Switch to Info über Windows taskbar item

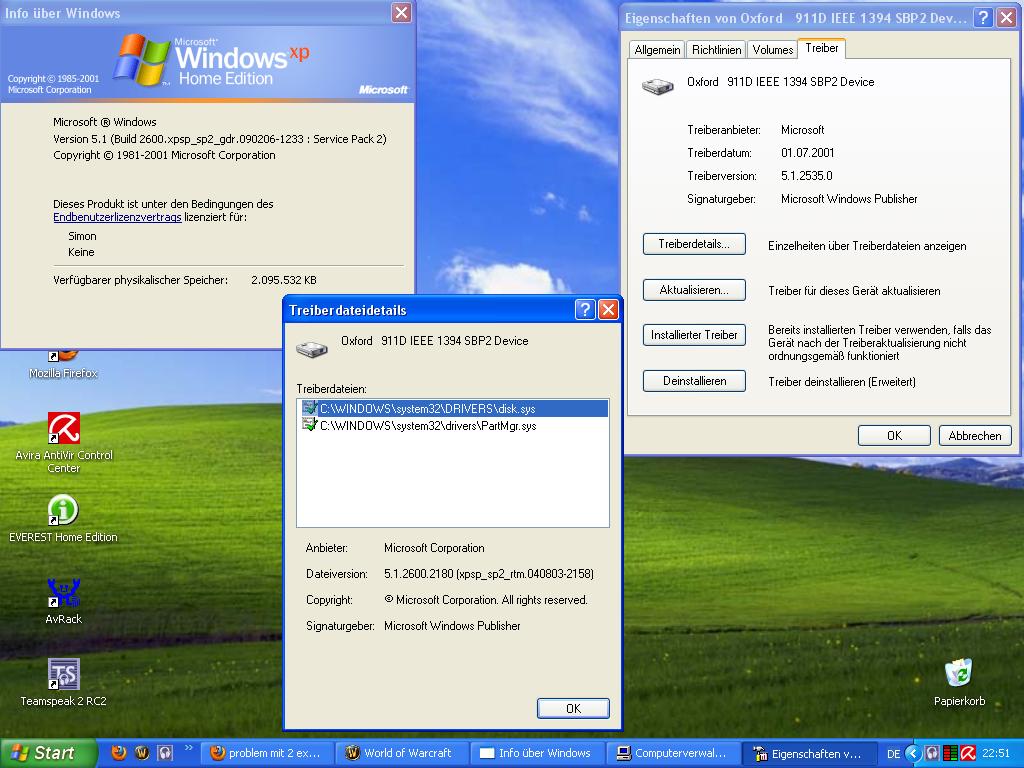click(537, 753)
